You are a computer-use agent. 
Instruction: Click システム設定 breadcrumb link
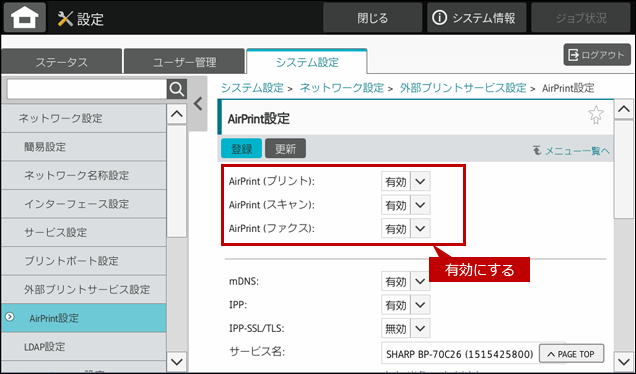point(252,88)
